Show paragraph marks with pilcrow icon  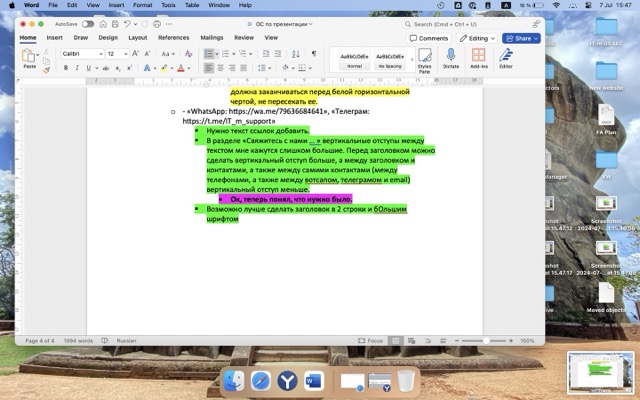click(314, 53)
